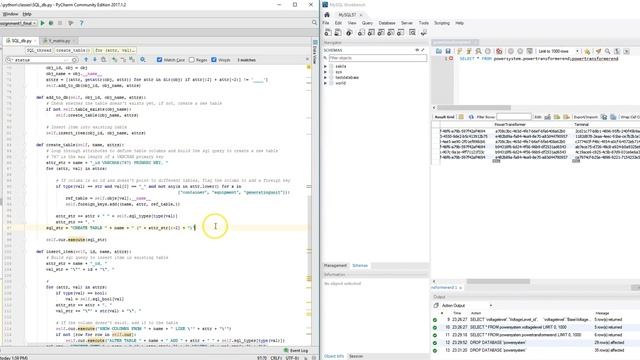Open Event Log in PyCharm status bar

(x=296, y=351)
